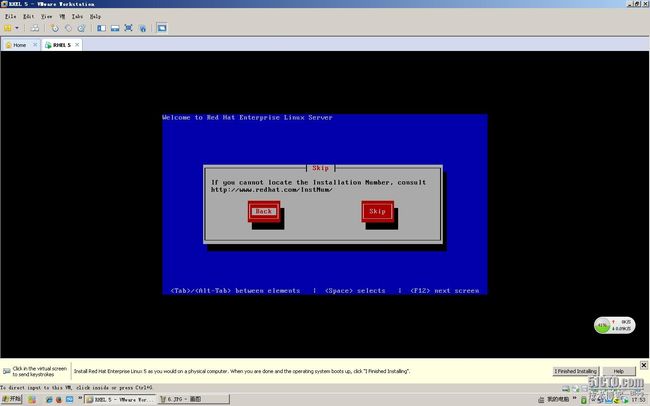Open the Windows Start button
Viewport: 650px width, 406px height.
coord(11,399)
